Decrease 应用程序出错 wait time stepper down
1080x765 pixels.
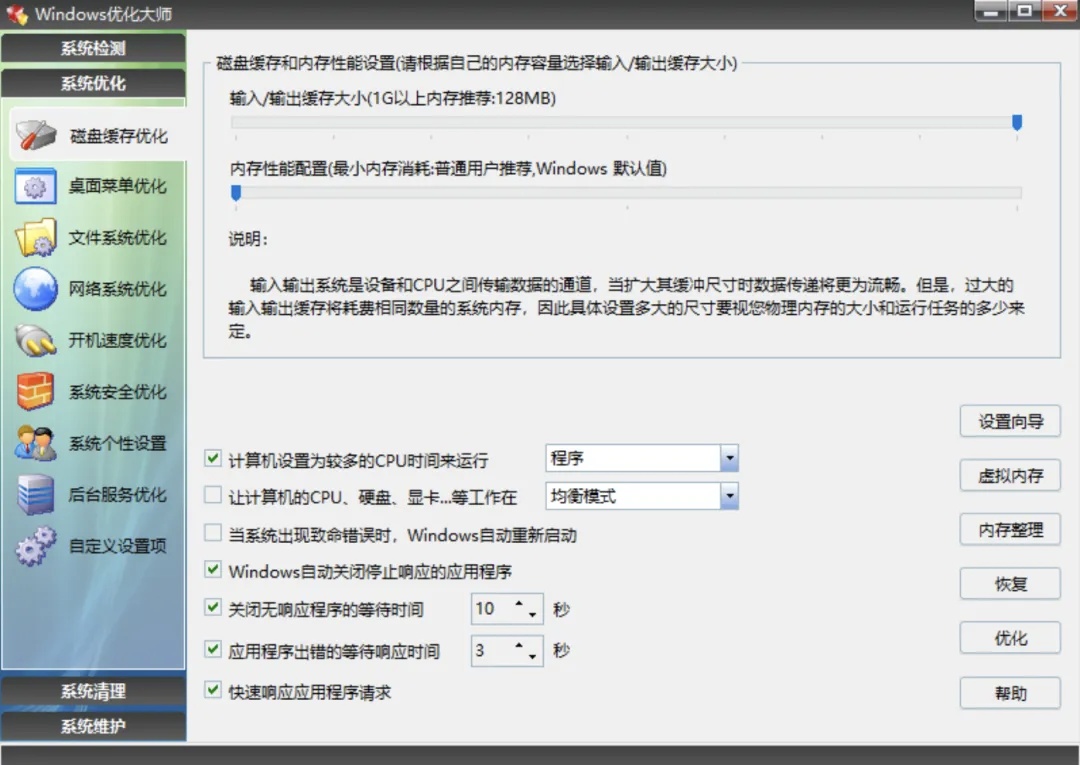pyautogui.click(x=532, y=656)
